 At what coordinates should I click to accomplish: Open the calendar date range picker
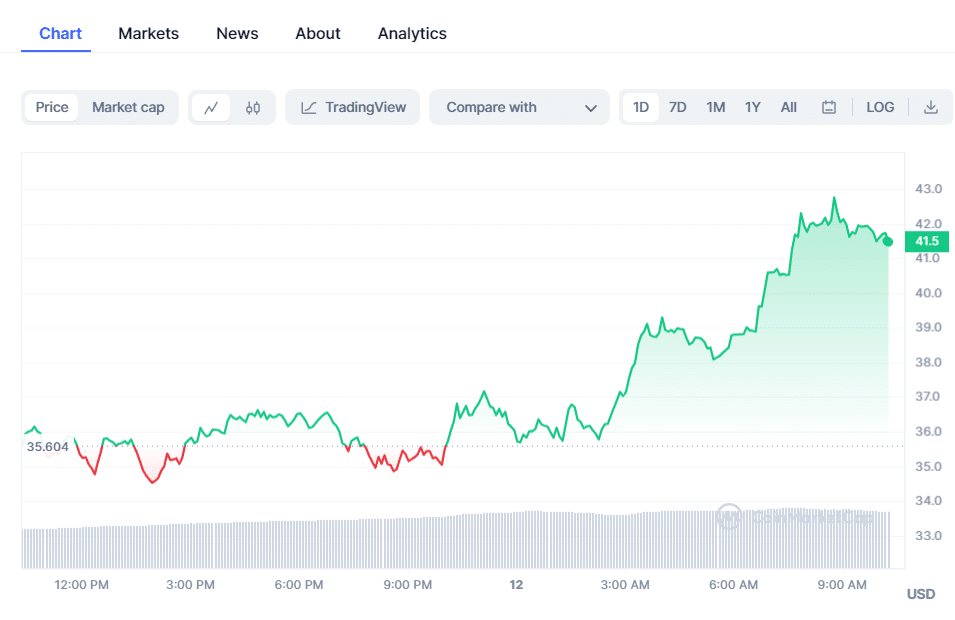coord(829,108)
